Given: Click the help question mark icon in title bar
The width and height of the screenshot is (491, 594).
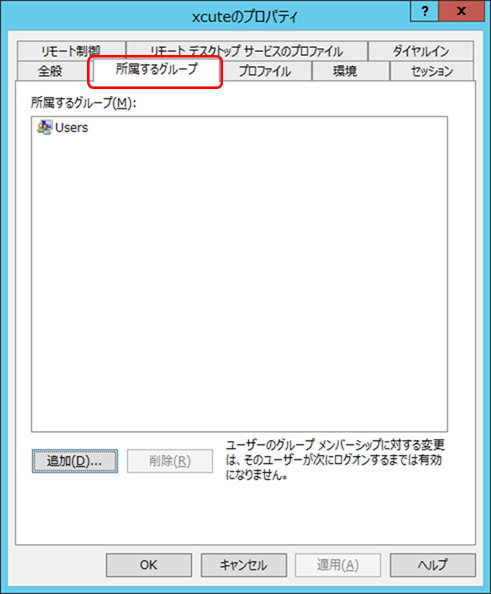Looking at the screenshot, I should [x=425, y=11].
